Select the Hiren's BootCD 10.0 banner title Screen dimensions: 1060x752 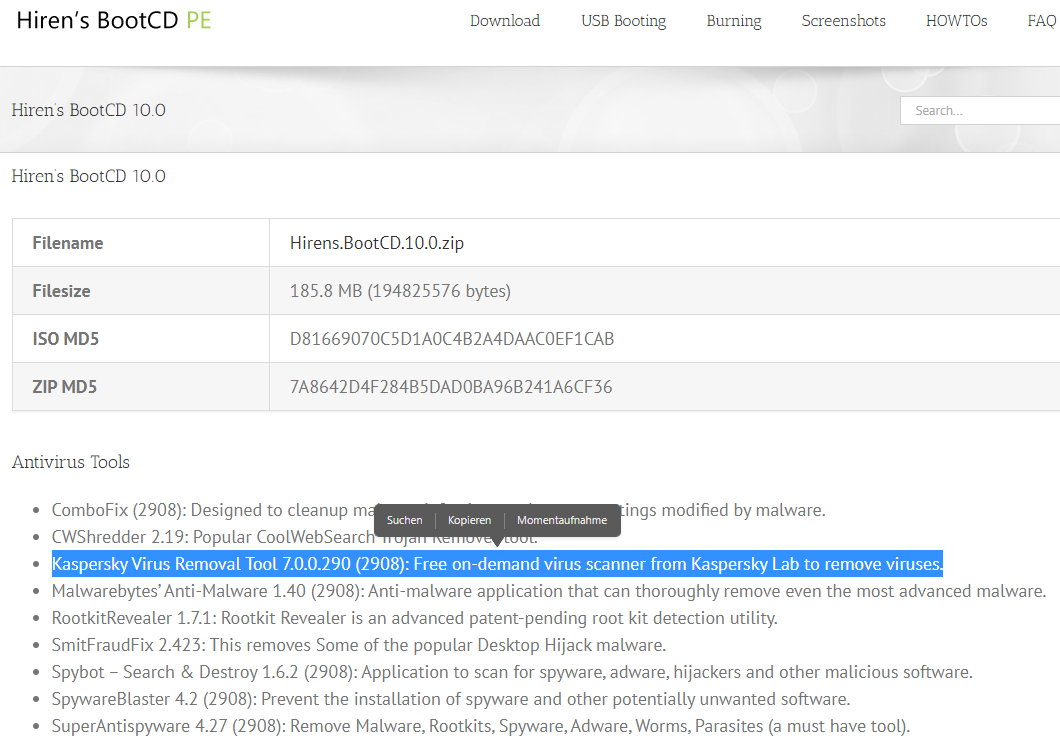coord(89,110)
